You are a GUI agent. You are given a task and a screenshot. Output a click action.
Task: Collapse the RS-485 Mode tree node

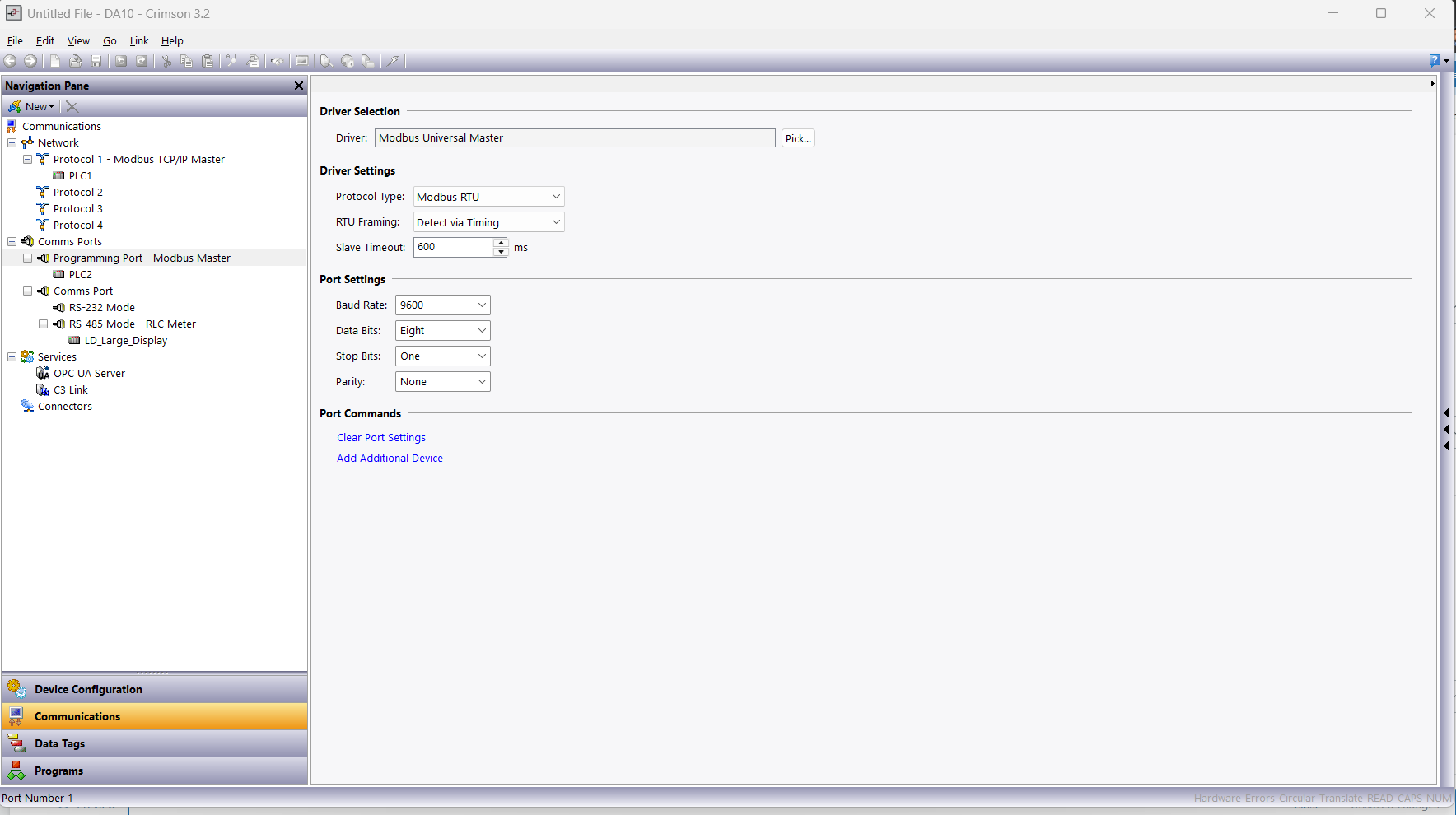pos(44,324)
